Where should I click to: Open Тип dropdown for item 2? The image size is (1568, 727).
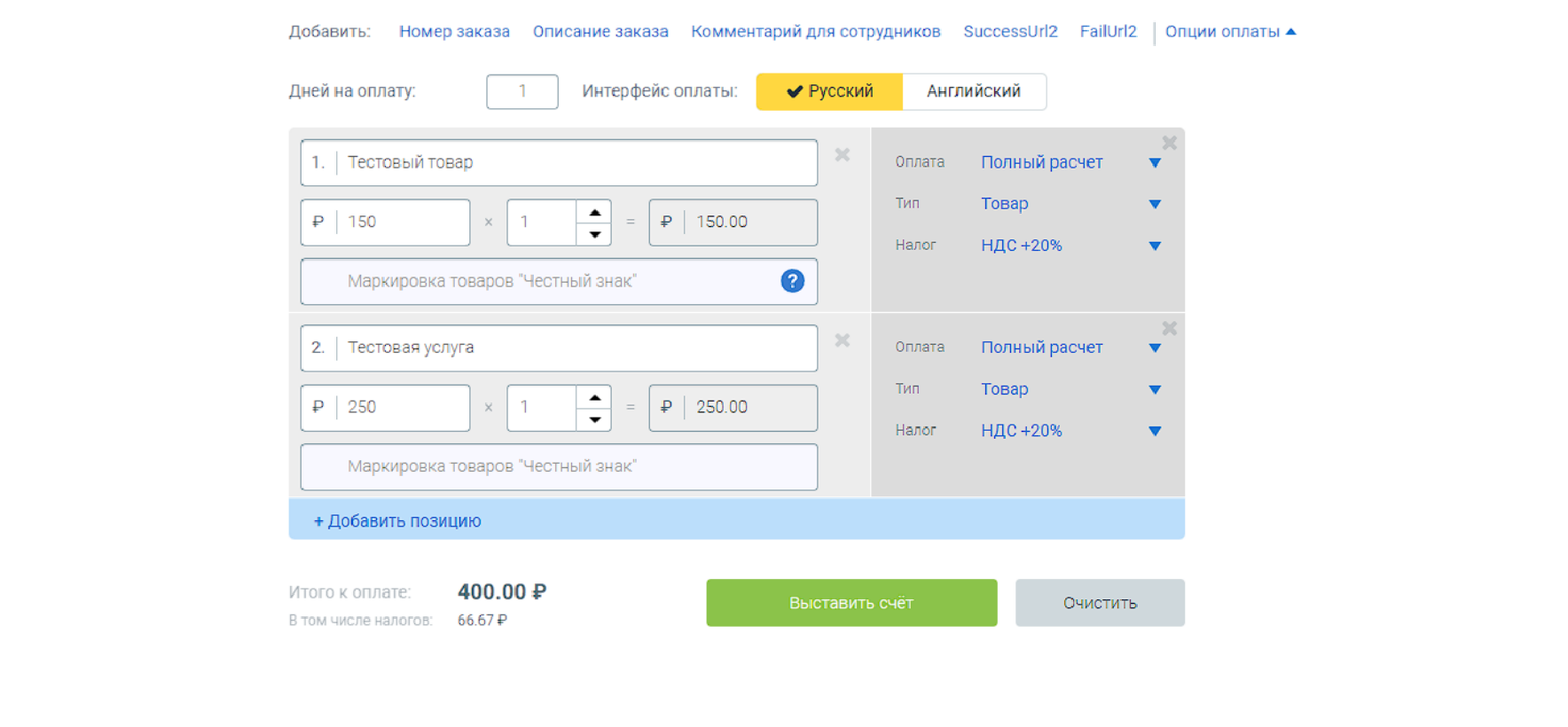pos(1070,389)
